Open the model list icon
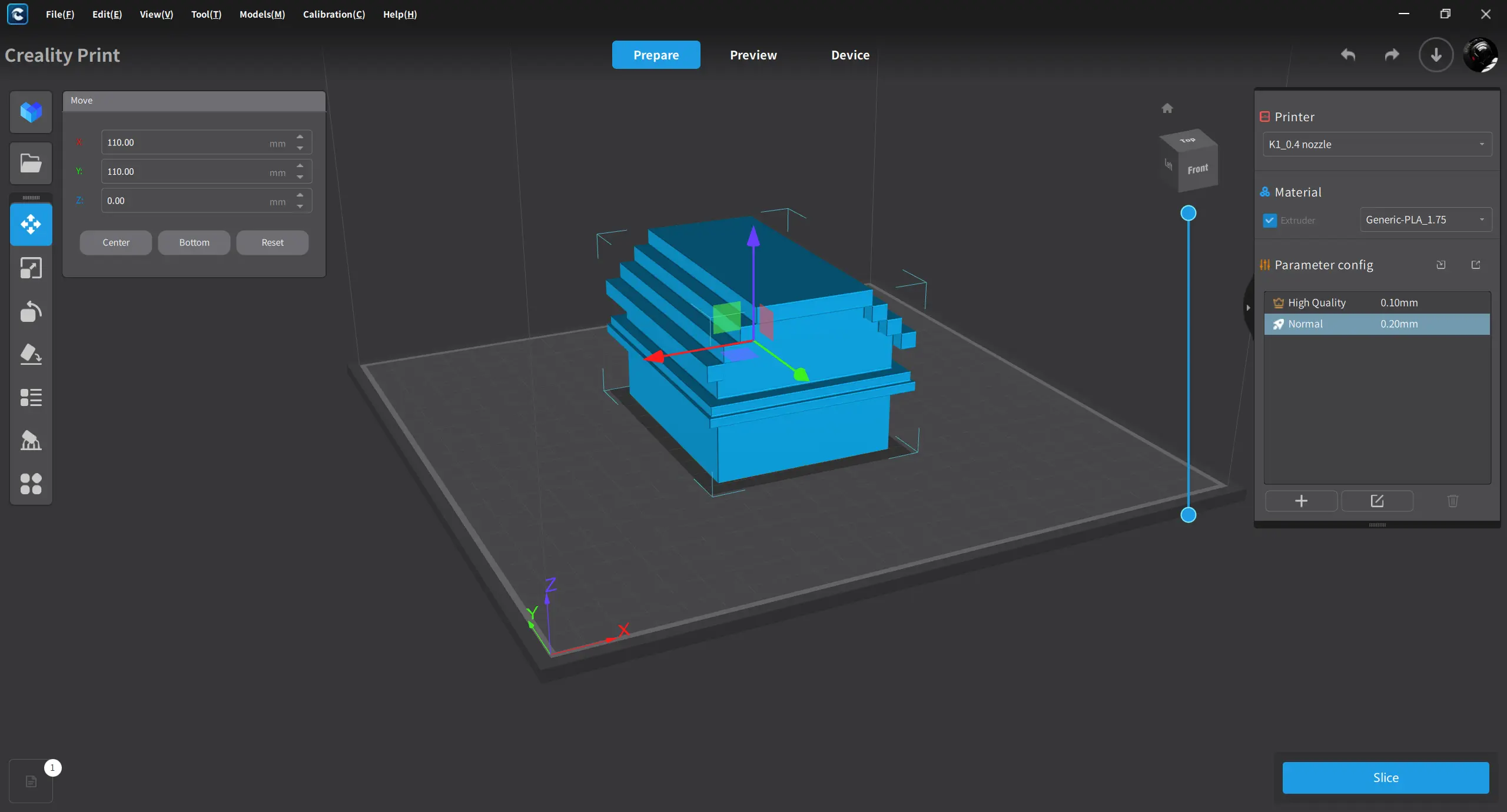 (31, 398)
